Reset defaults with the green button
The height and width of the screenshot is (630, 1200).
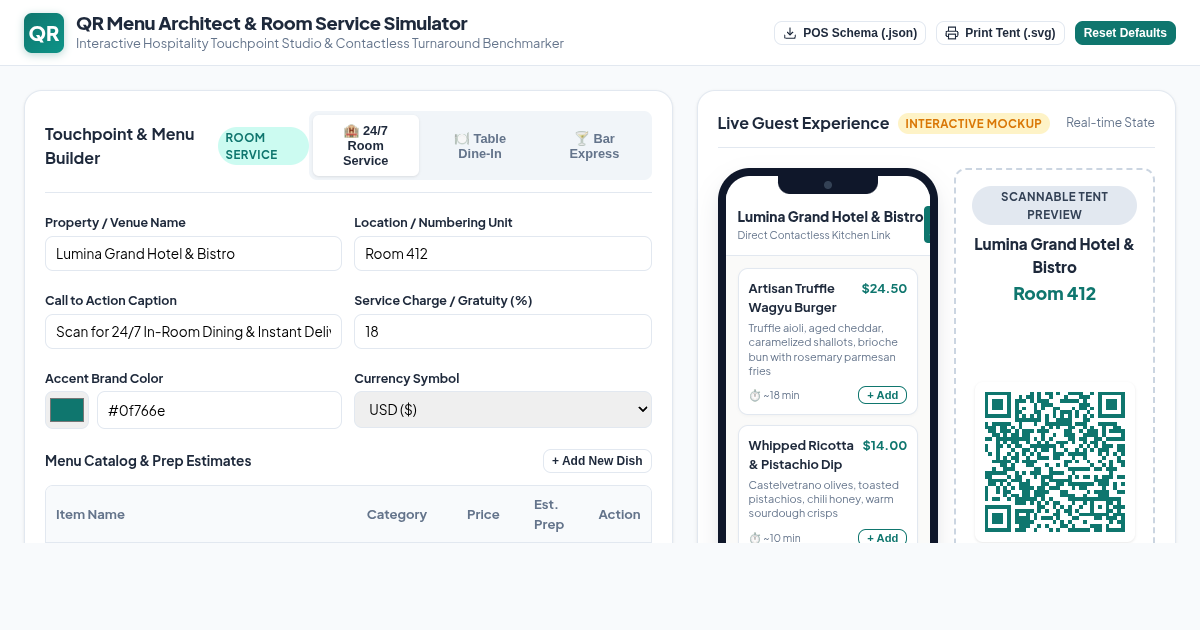(x=1125, y=33)
